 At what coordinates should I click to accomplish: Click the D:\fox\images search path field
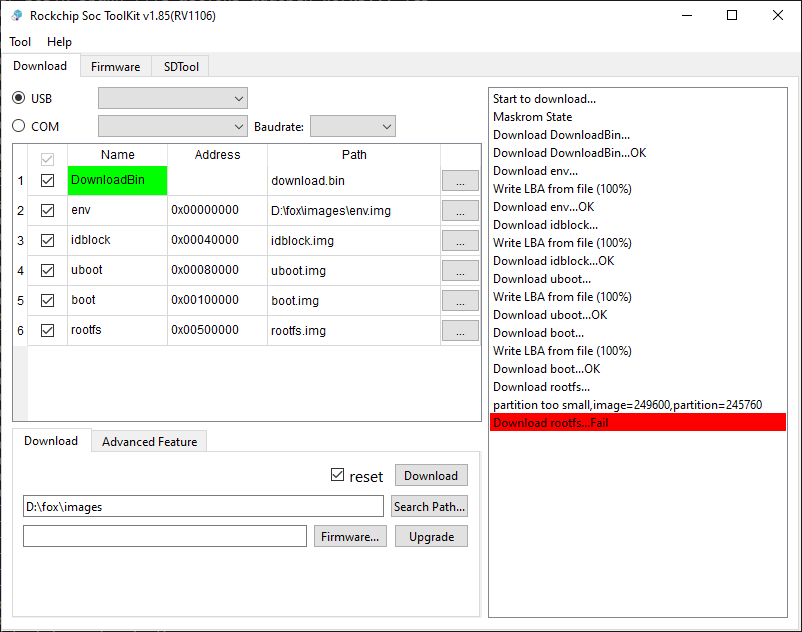coord(203,507)
